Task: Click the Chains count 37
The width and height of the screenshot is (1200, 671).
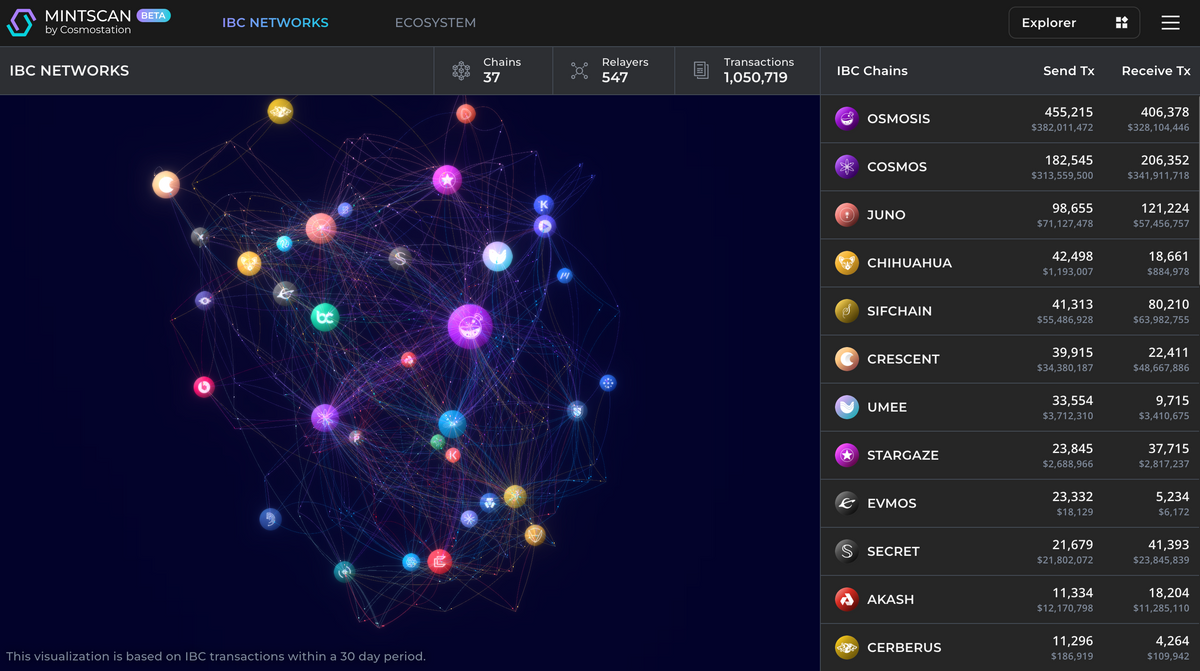Action: (x=491, y=77)
